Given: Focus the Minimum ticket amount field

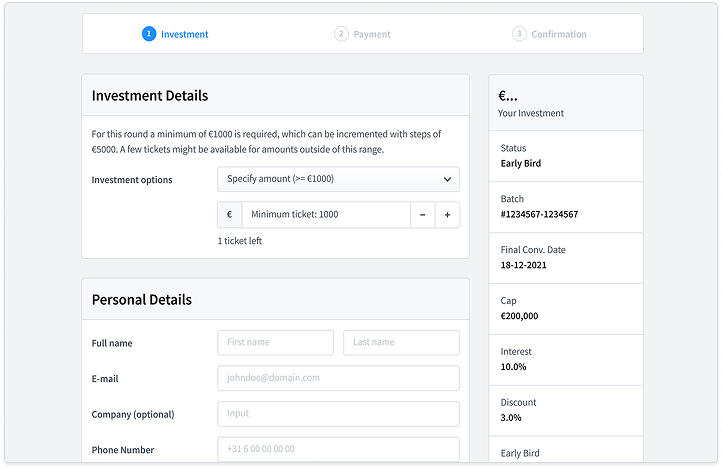Looking at the screenshot, I should click(x=325, y=215).
